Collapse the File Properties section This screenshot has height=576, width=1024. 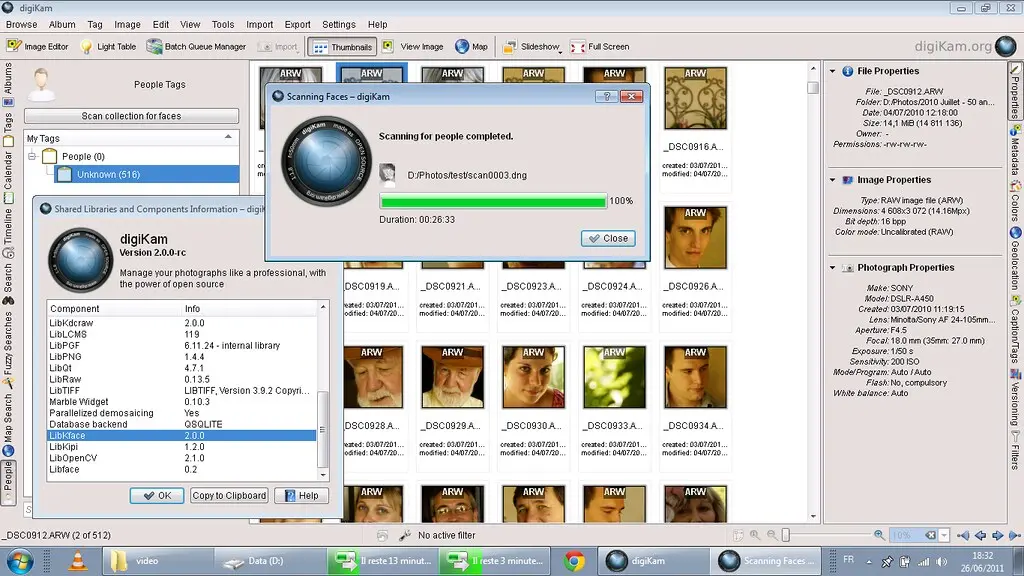click(x=833, y=71)
